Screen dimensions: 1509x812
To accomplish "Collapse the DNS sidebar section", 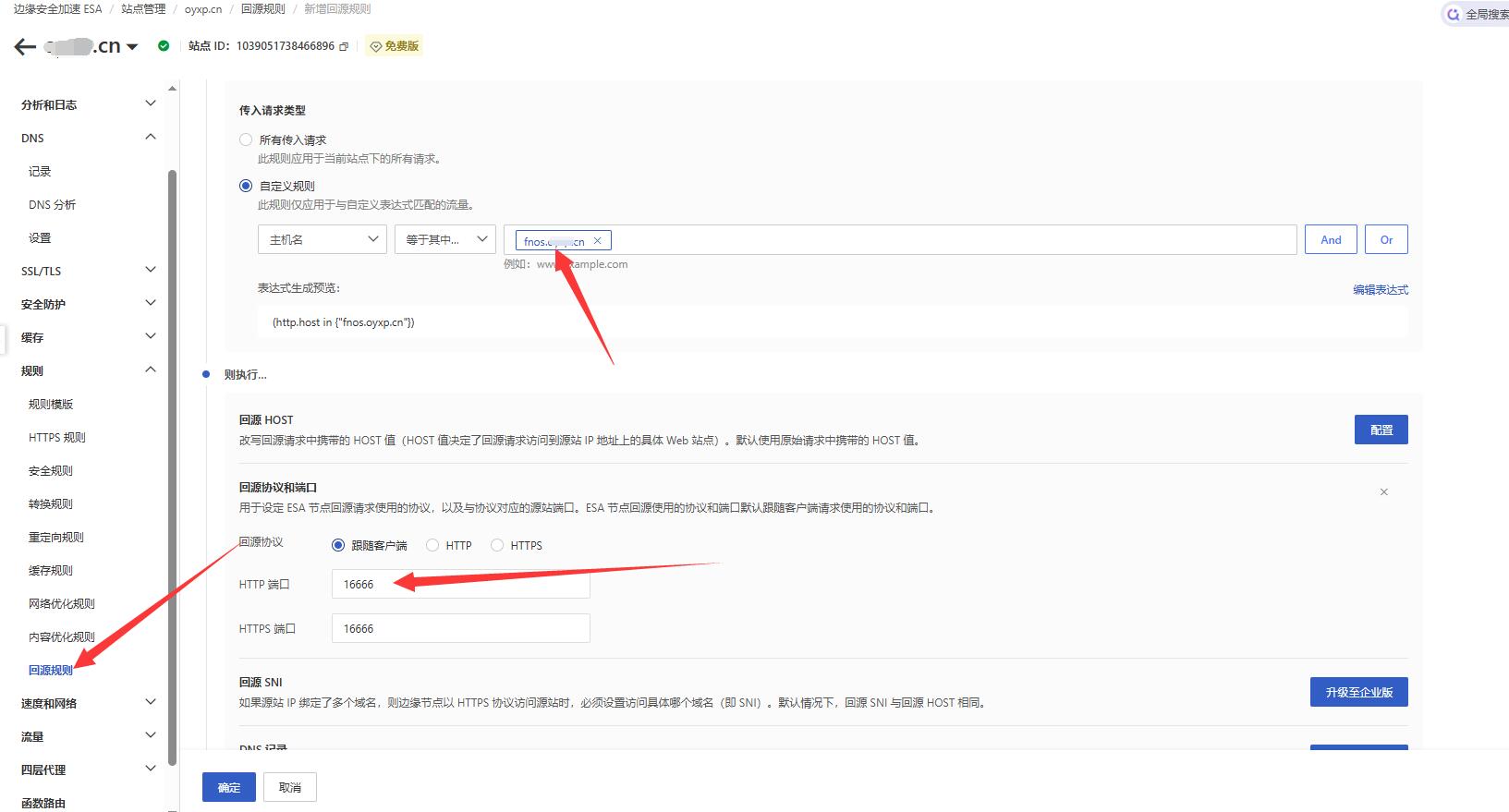I will (x=151, y=137).
